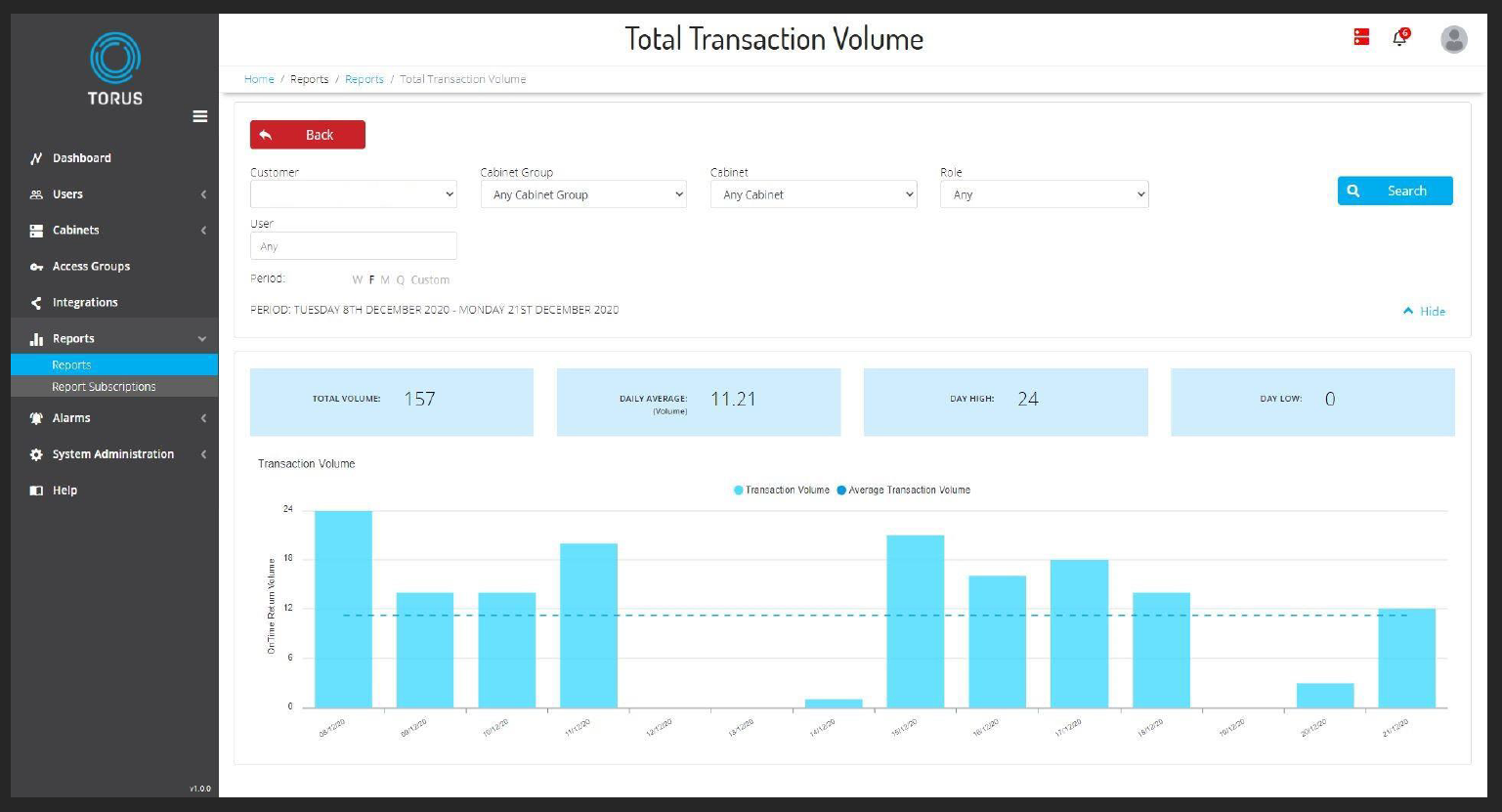Image resolution: width=1502 pixels, height=812 pixels.
Task: Toggle the hamburger sidebar menu icon
Action: 200,116
